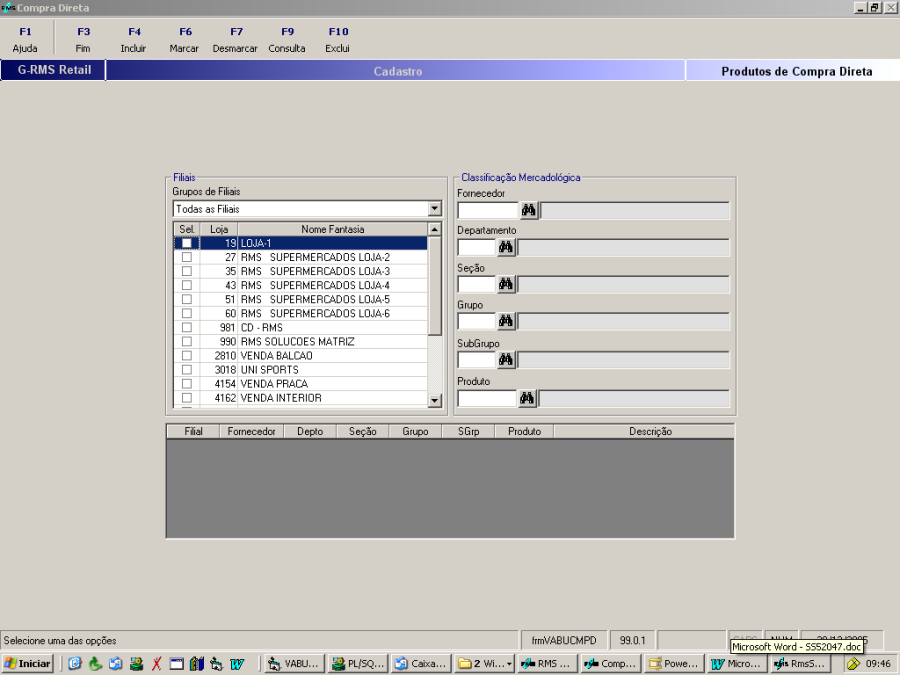
Task: Switch to Microsoft Word taskbar window
Action: (737, 664)
